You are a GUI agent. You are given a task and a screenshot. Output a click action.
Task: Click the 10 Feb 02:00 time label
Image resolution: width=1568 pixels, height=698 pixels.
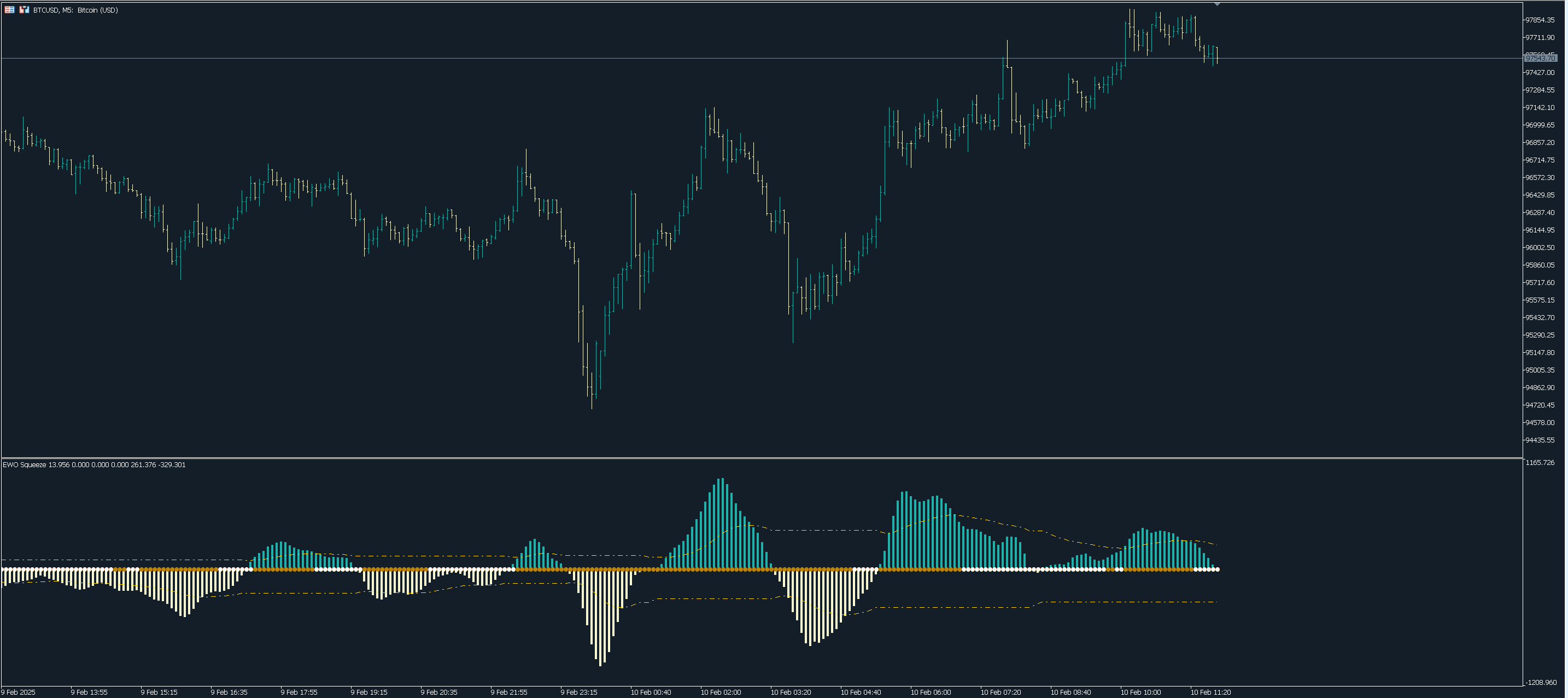(721, 692)
